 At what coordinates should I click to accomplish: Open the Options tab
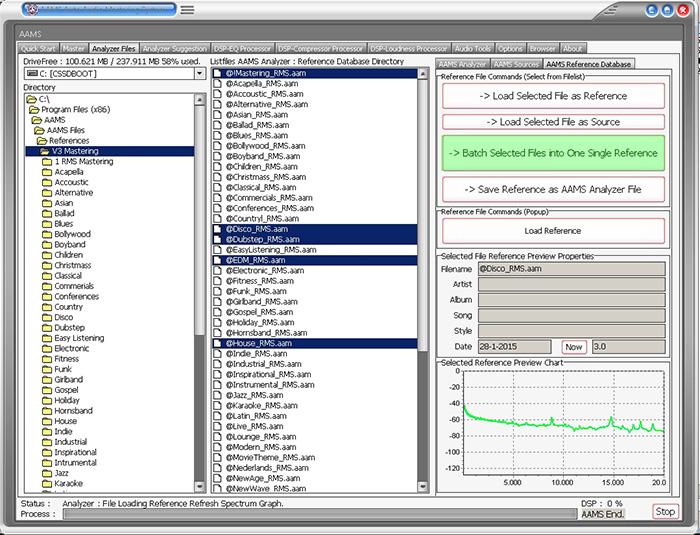[x=510, y=48]
